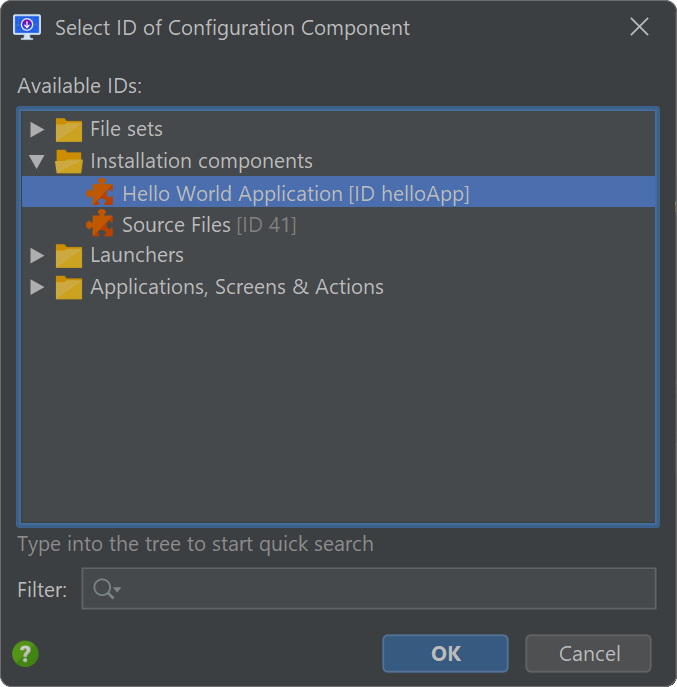
Task: Click the green help question mark icon
Action: coord(25,654)
